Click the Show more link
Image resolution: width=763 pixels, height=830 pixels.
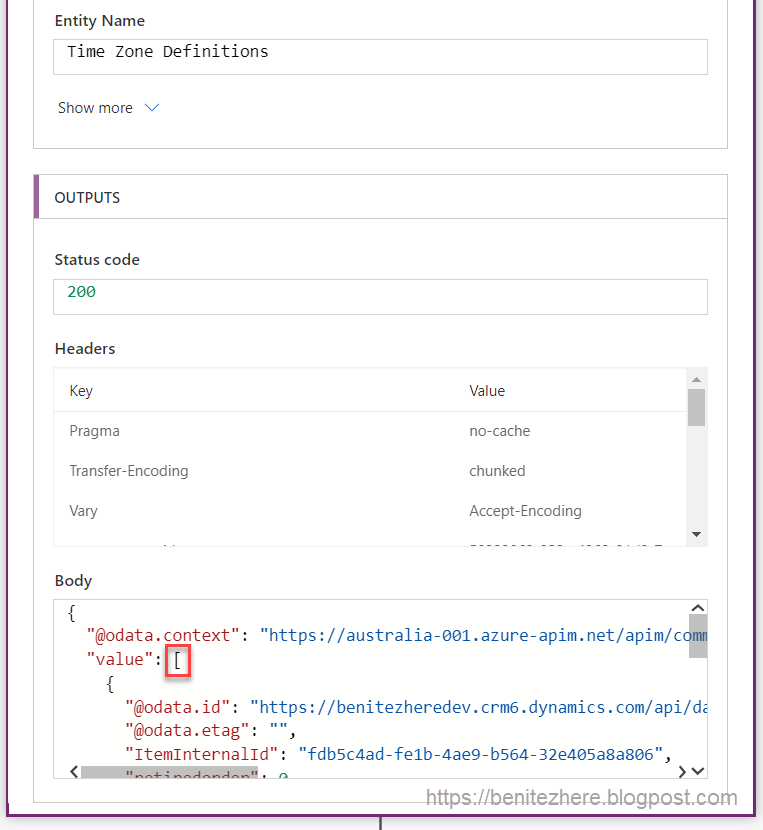(x=95, y=108)
